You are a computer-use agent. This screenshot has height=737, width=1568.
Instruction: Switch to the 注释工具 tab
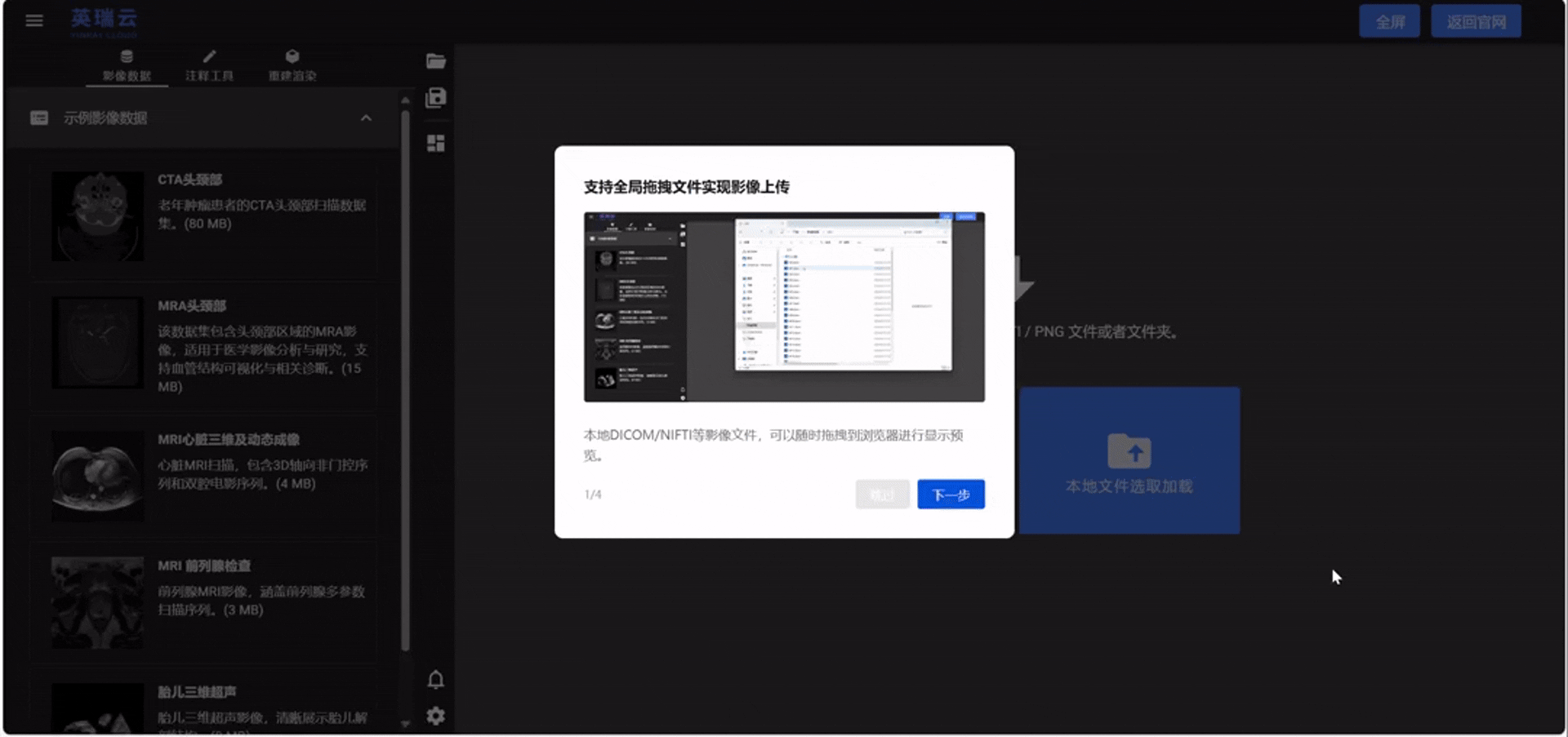209,65
